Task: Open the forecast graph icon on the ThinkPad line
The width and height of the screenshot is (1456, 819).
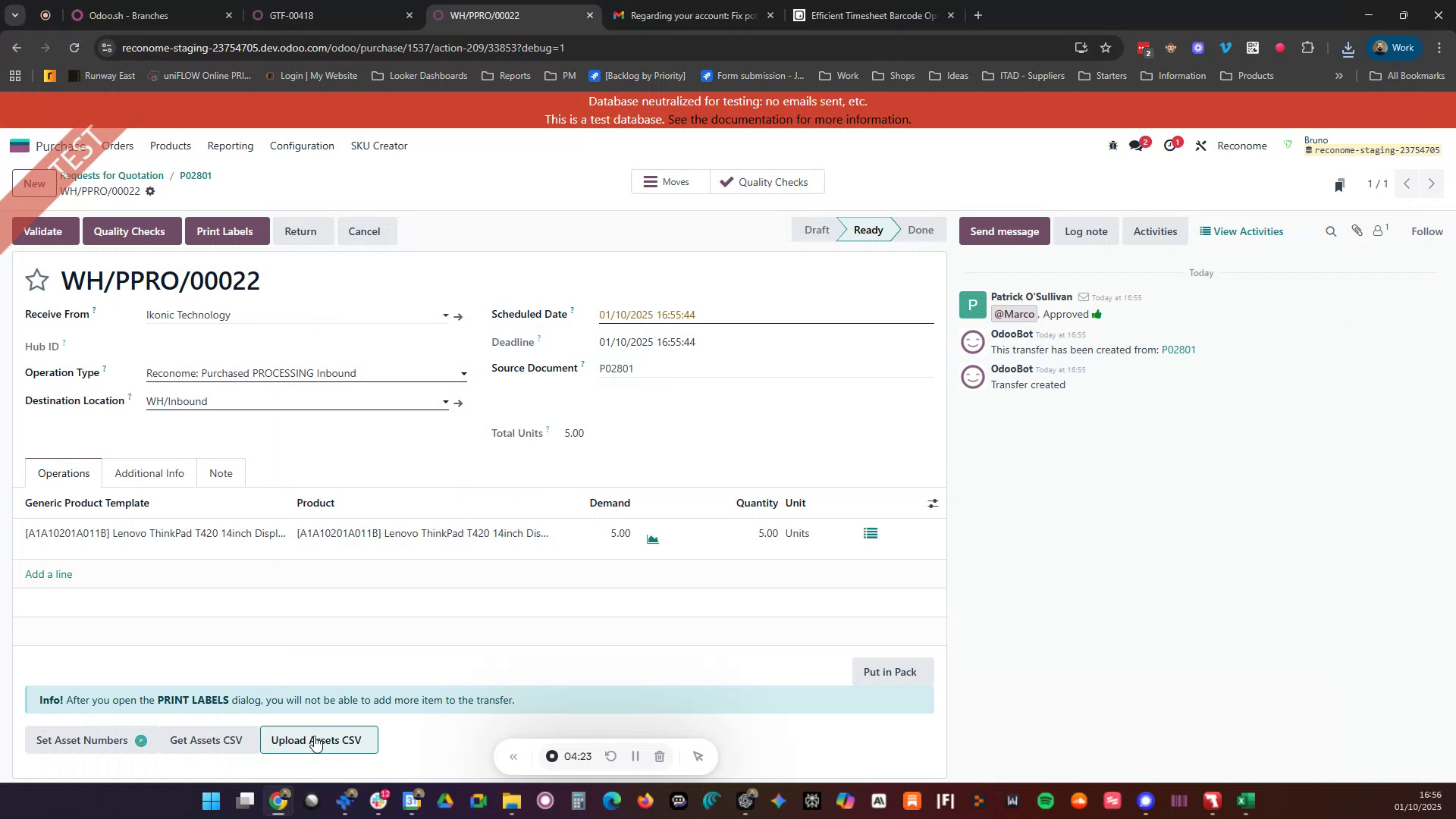Action: tap(653, 538)
